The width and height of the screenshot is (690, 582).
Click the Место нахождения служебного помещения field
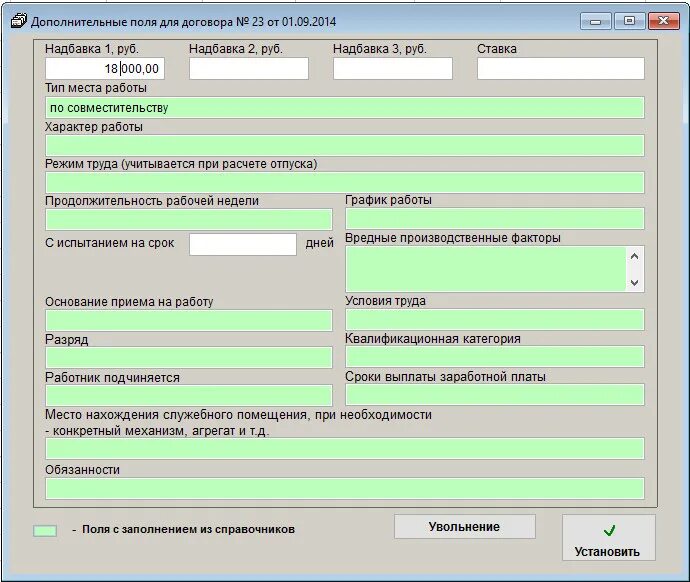click(345, 449)
